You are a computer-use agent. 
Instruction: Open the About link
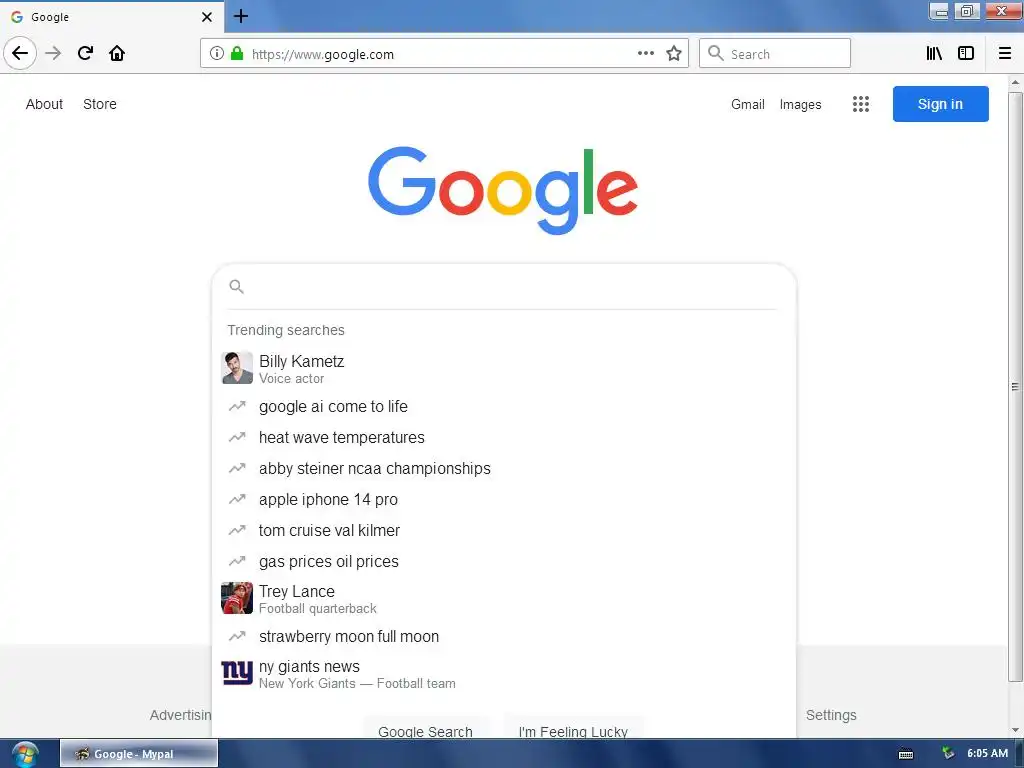click(x=44, y=104)
